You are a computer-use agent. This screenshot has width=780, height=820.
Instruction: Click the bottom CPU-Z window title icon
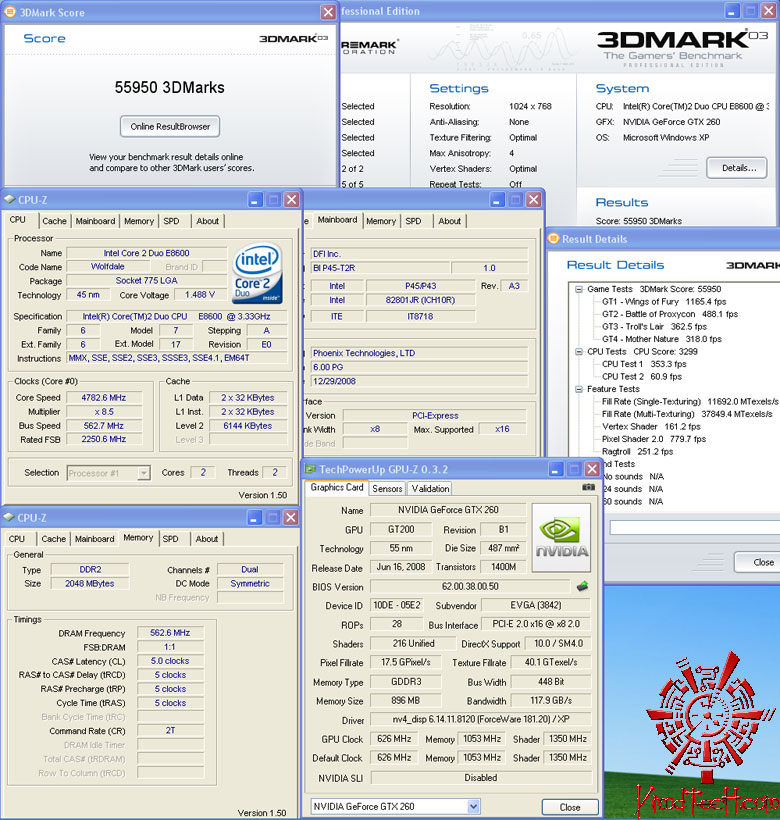point(8,517)
